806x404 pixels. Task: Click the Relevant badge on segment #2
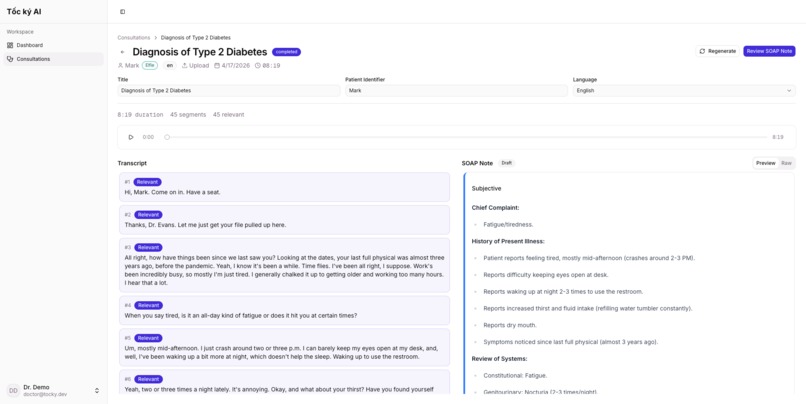pos(148,215)
